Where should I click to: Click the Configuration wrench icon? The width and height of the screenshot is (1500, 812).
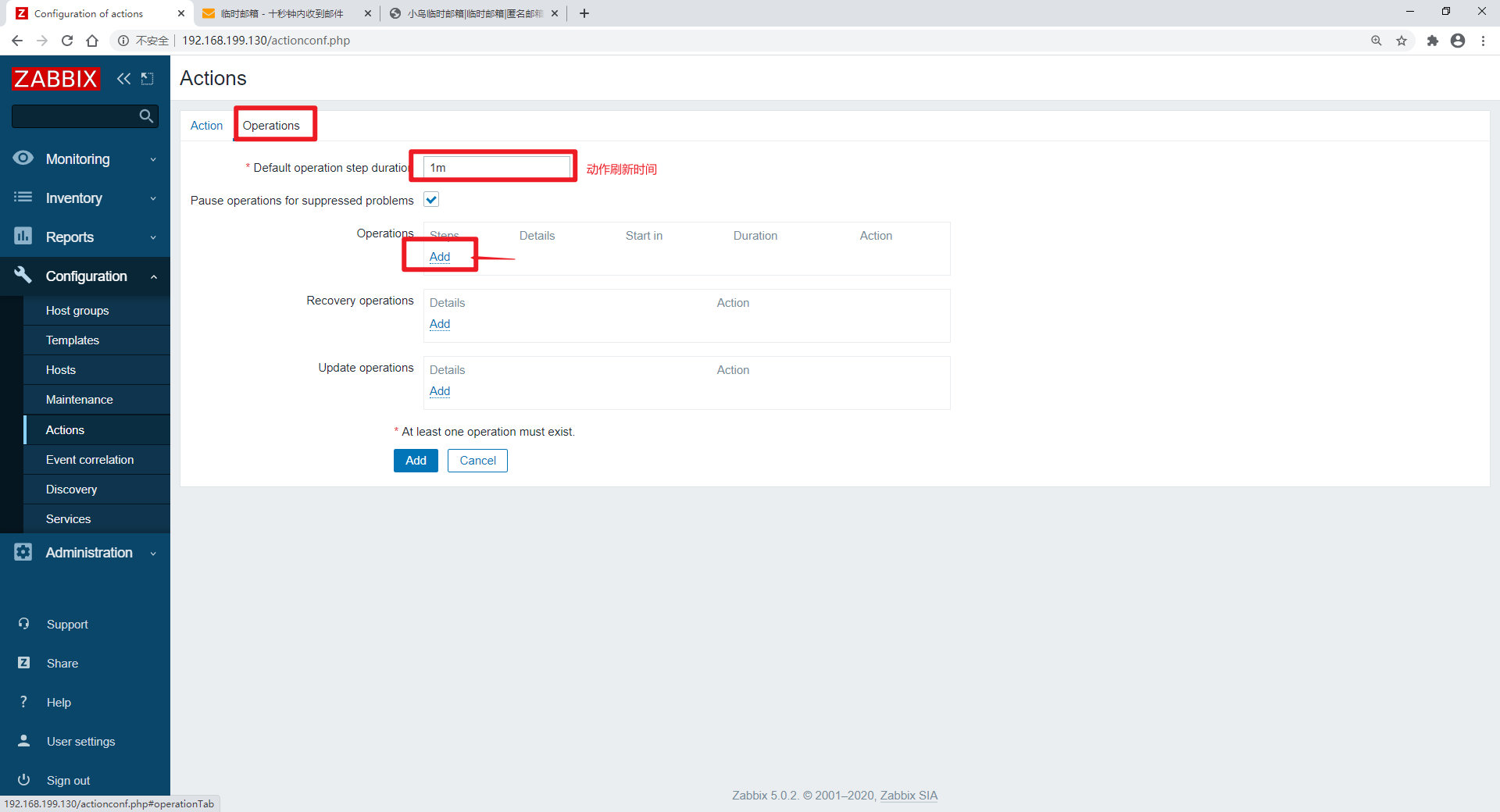(x=23, y=275)
